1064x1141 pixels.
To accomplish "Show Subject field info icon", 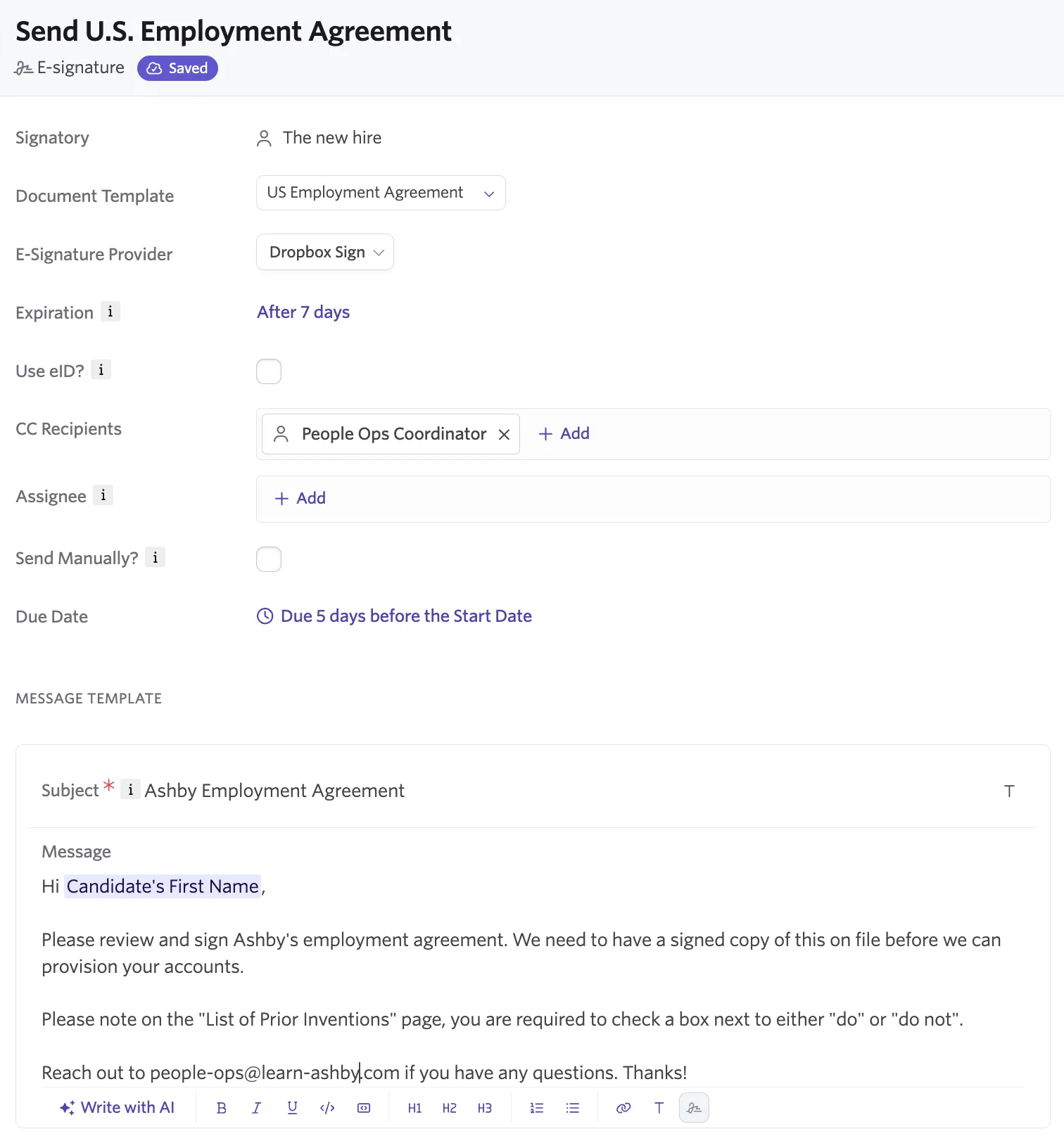I will [130, 789].
